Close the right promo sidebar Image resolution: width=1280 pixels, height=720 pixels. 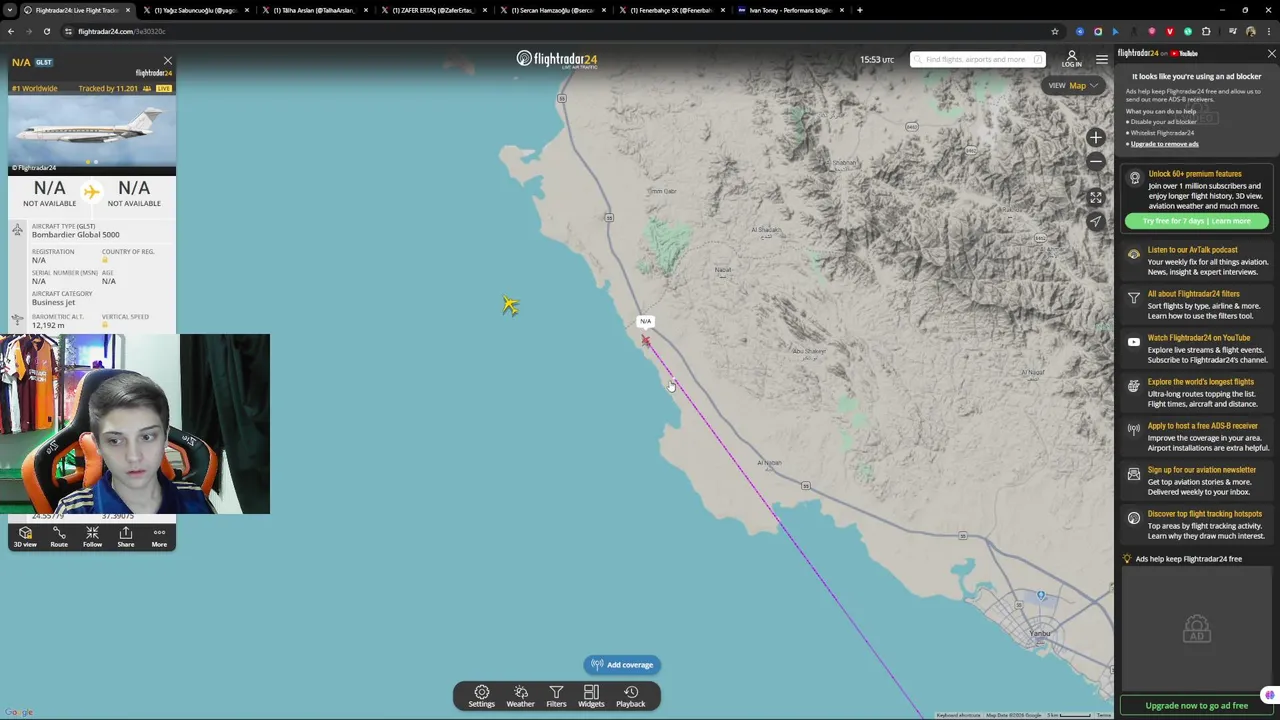point(1271,53)
